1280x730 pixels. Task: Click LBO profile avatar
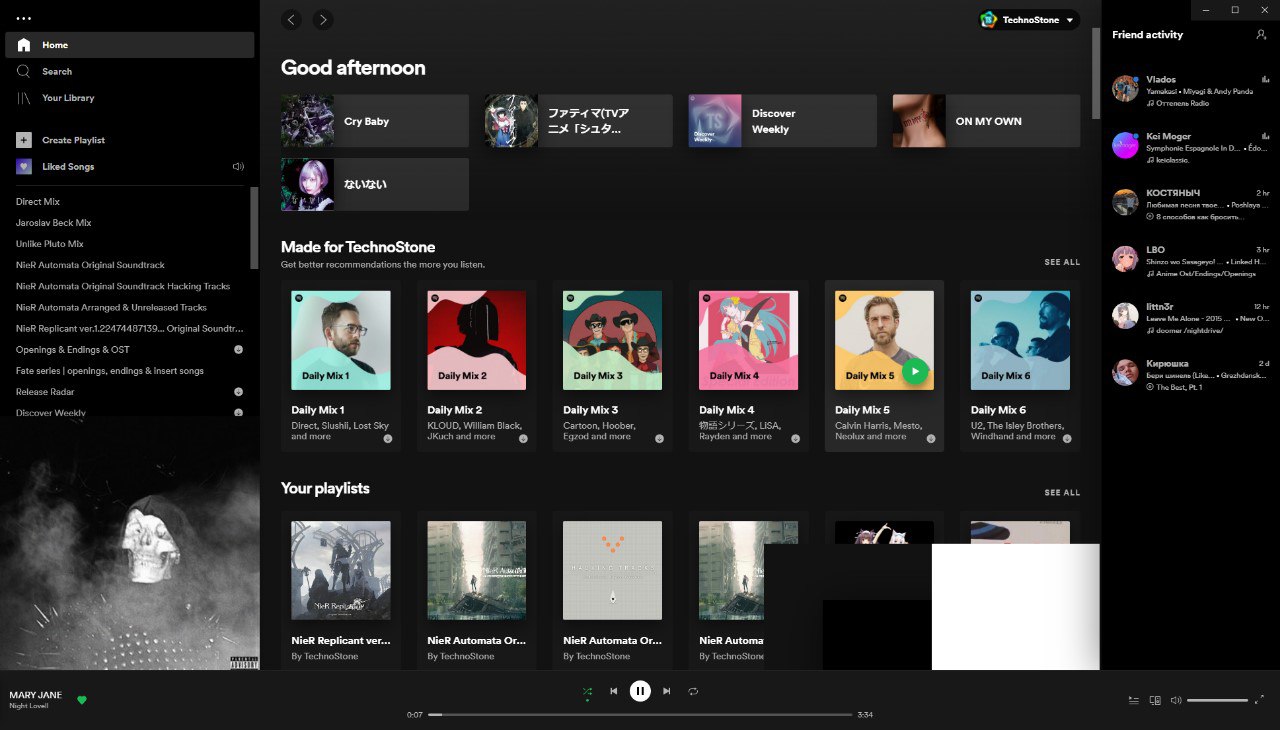tap(1125, 258)
